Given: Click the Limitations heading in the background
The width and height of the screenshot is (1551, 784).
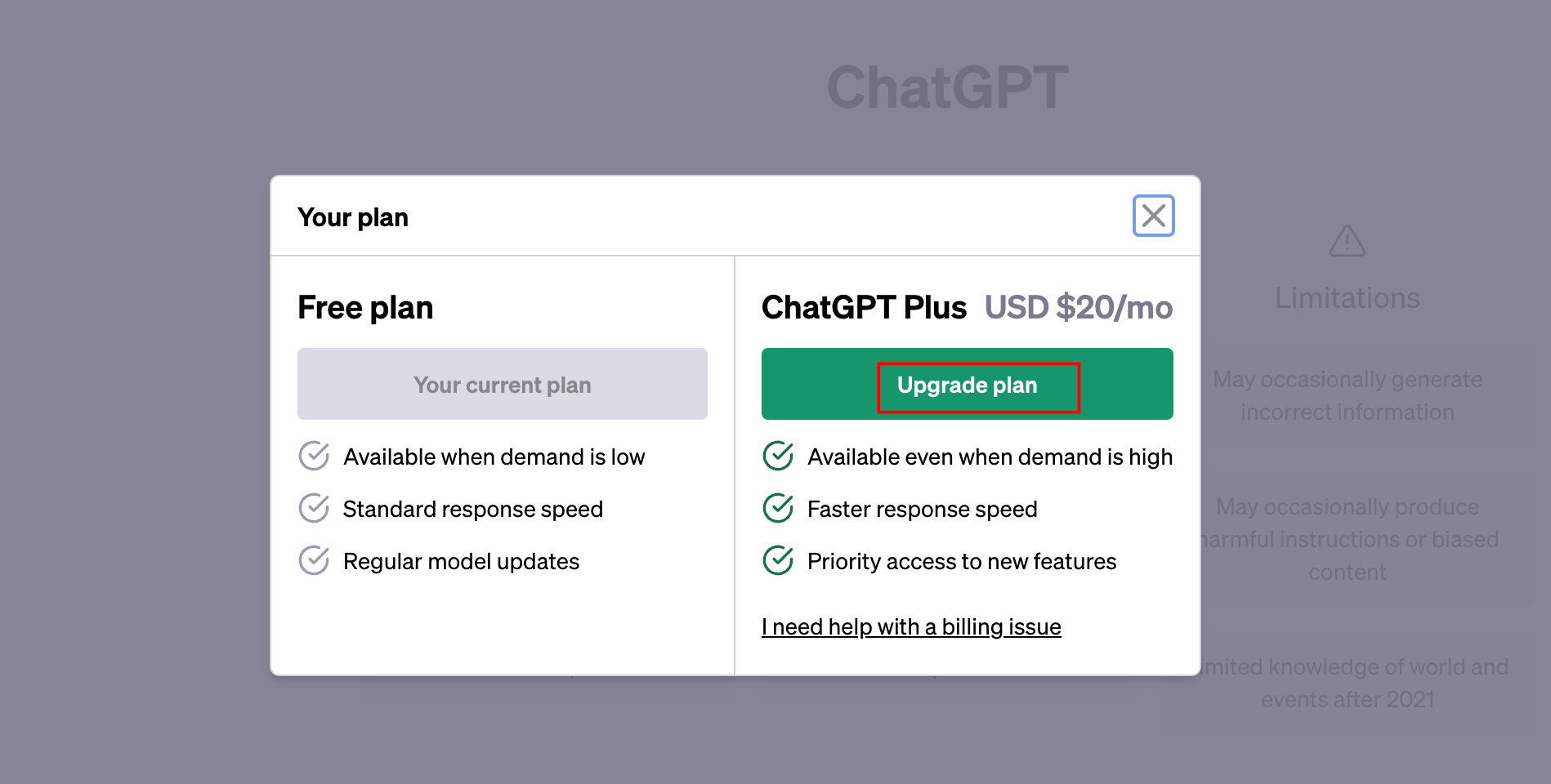Looking at the screenshot, I should [x=1347, y=298].
